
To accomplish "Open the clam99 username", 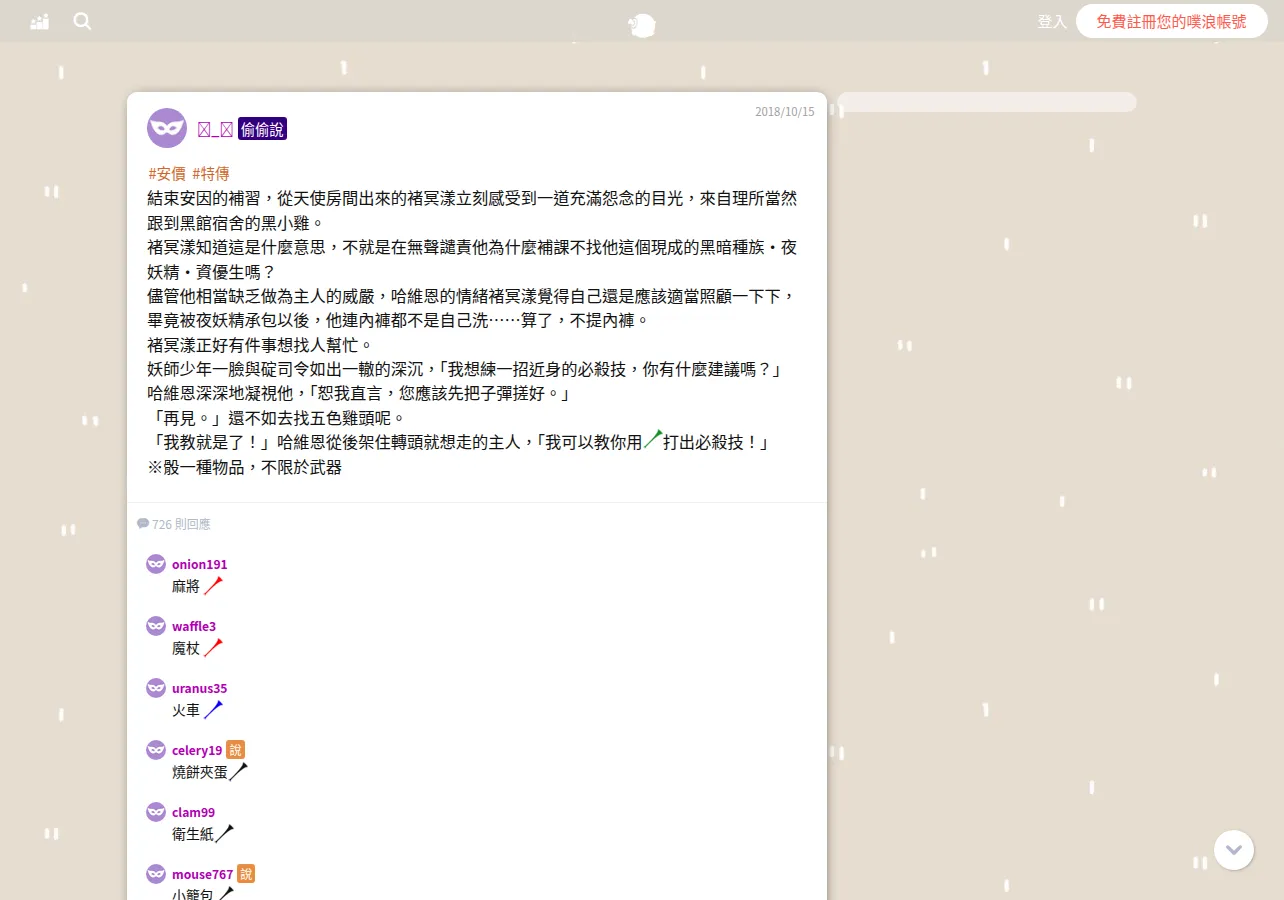I will (x=193, y=812).
